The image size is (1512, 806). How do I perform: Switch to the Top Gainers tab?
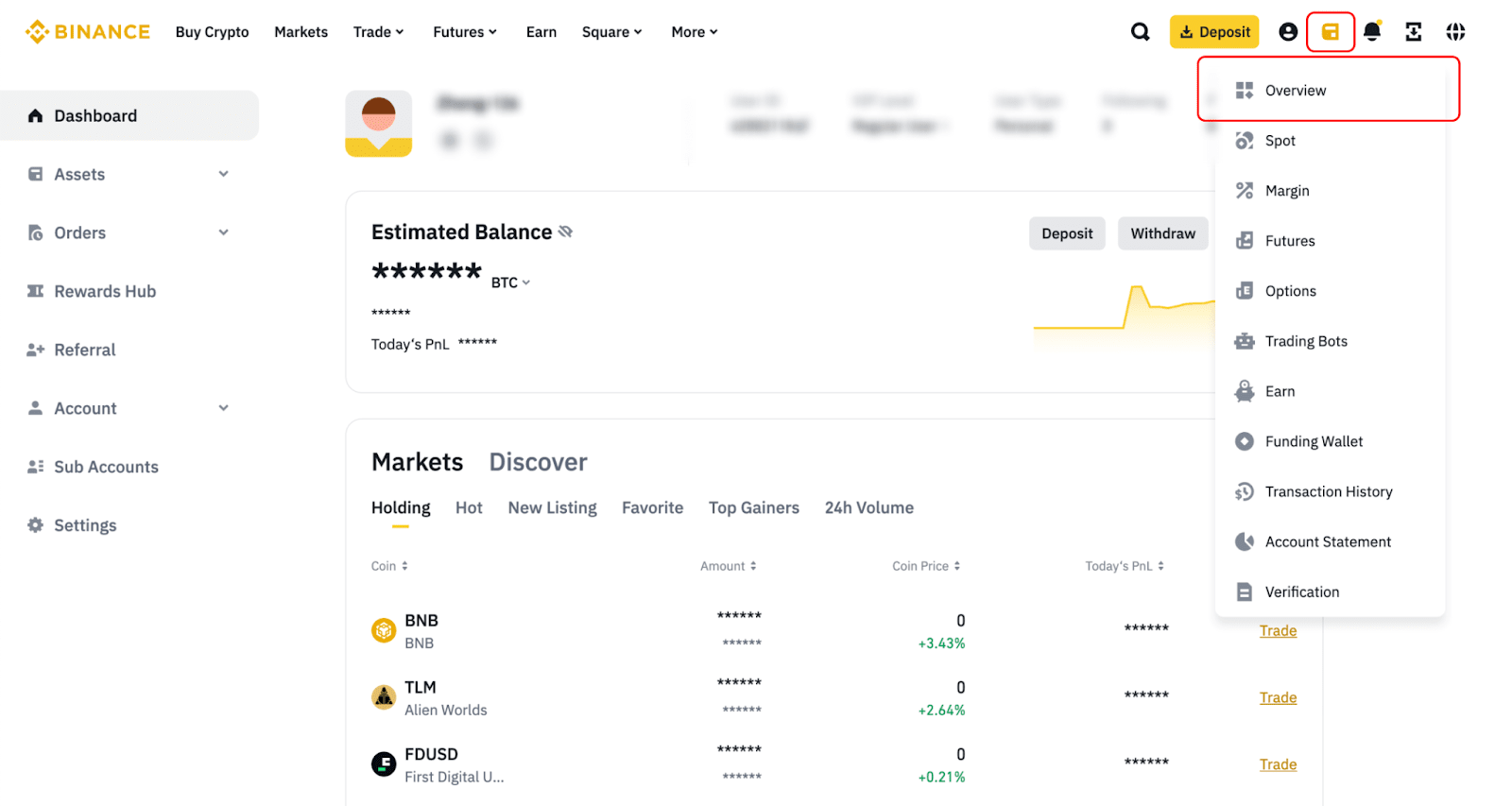click(x=753, y=507)
